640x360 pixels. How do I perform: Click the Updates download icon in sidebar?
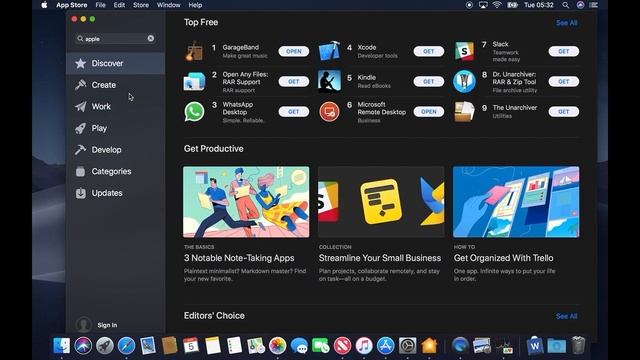(x=80, y=193)
